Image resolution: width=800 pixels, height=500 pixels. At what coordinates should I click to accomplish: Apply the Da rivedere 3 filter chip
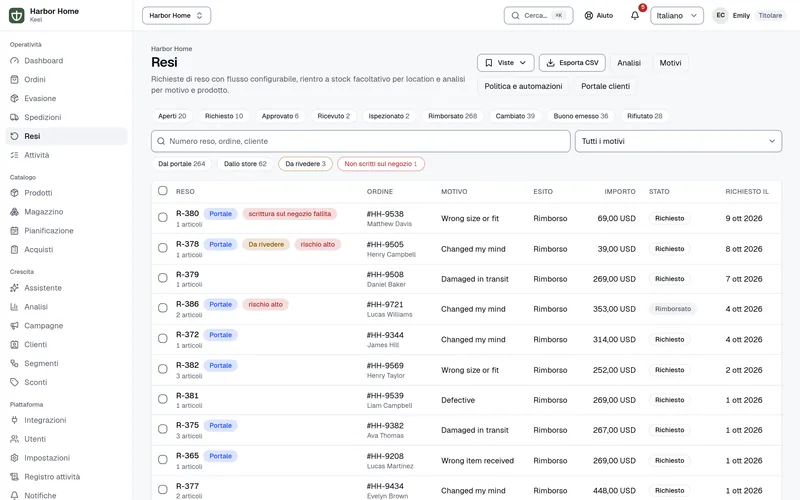(x=305, y=164)
